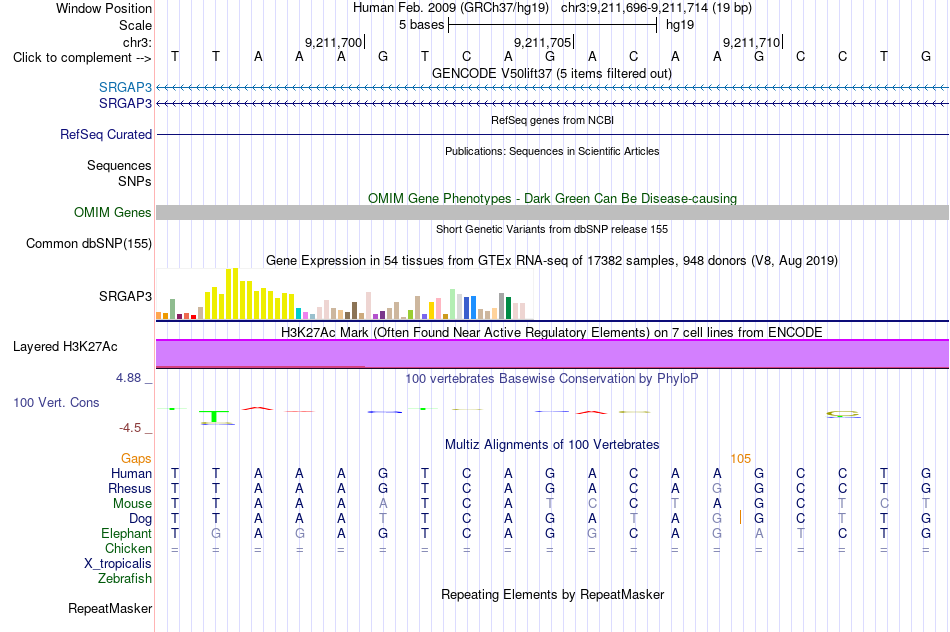The image size is (950, 632).
Task: Click the green T logo in PhyloP track
Action: click(x=216, y=416)
